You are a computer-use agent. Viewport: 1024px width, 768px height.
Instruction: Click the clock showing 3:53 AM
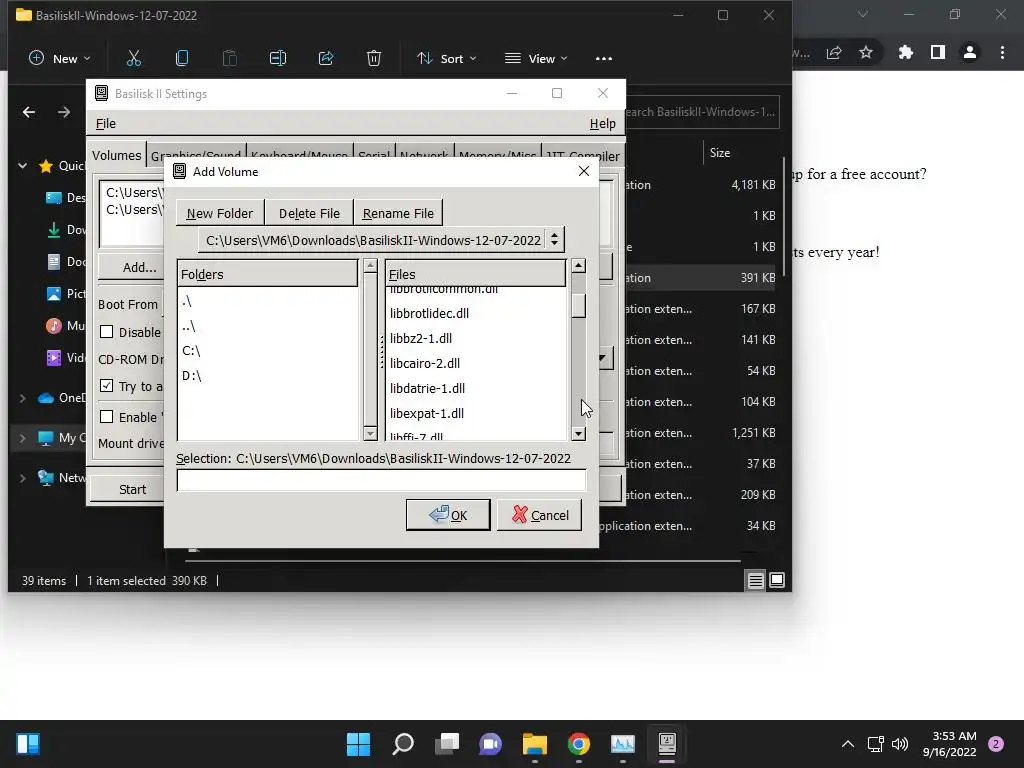pyautogui.click(x=954, y=736)
